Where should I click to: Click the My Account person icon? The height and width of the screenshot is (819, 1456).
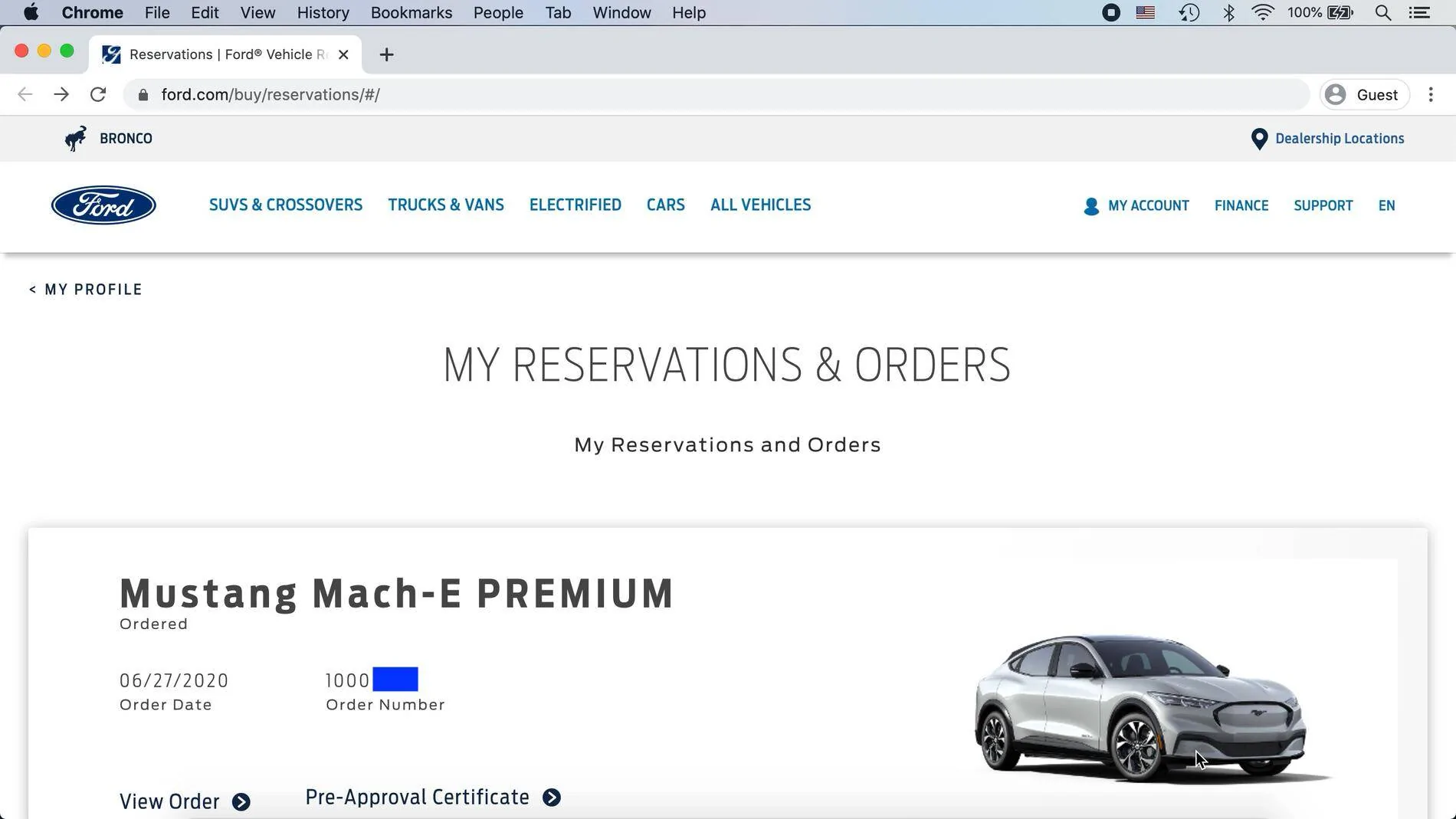tap(1091, 206)
